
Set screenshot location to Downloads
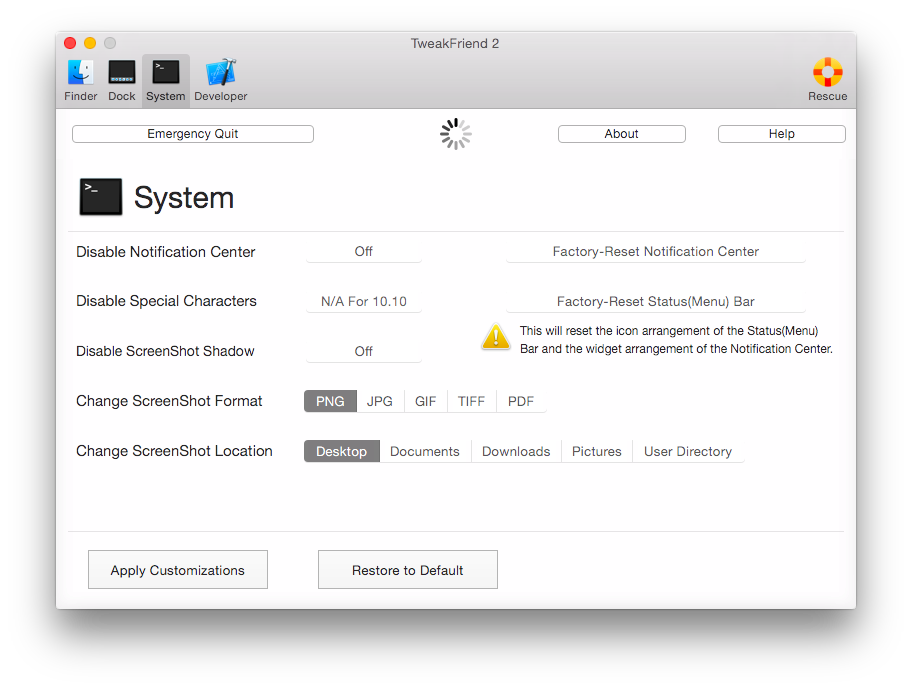516,451
